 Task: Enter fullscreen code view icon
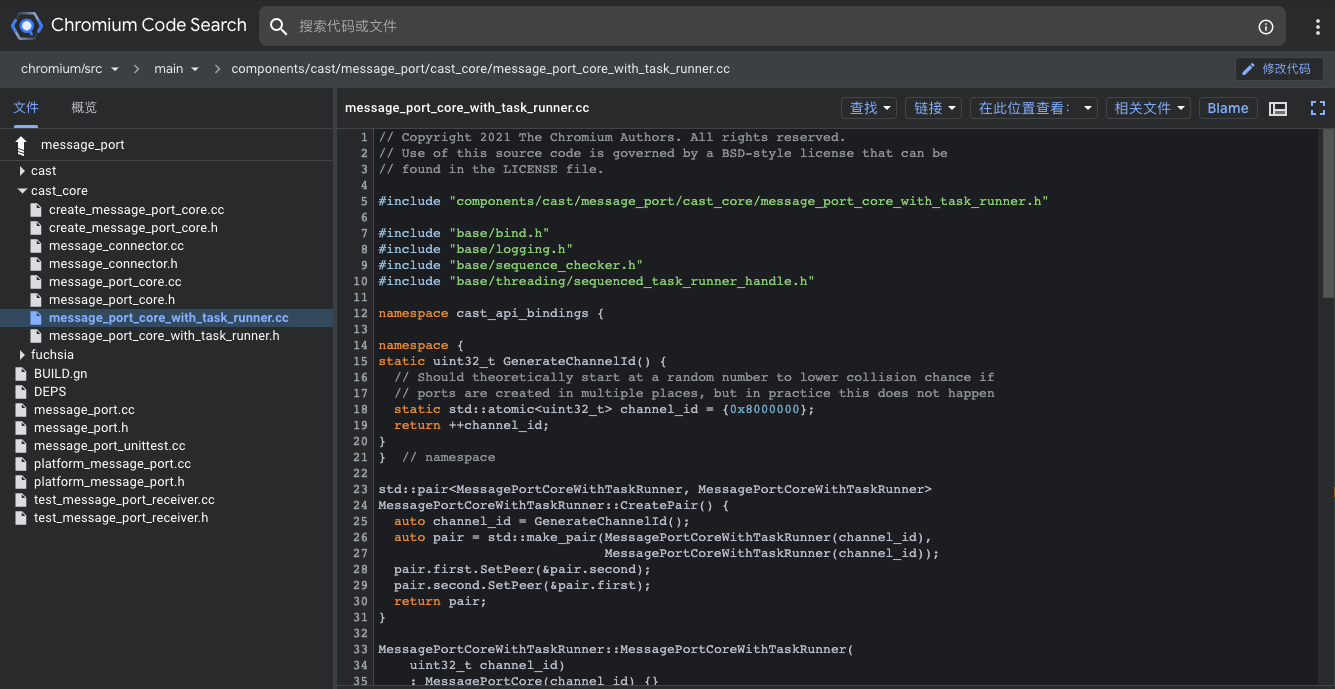pos(1317,108)
